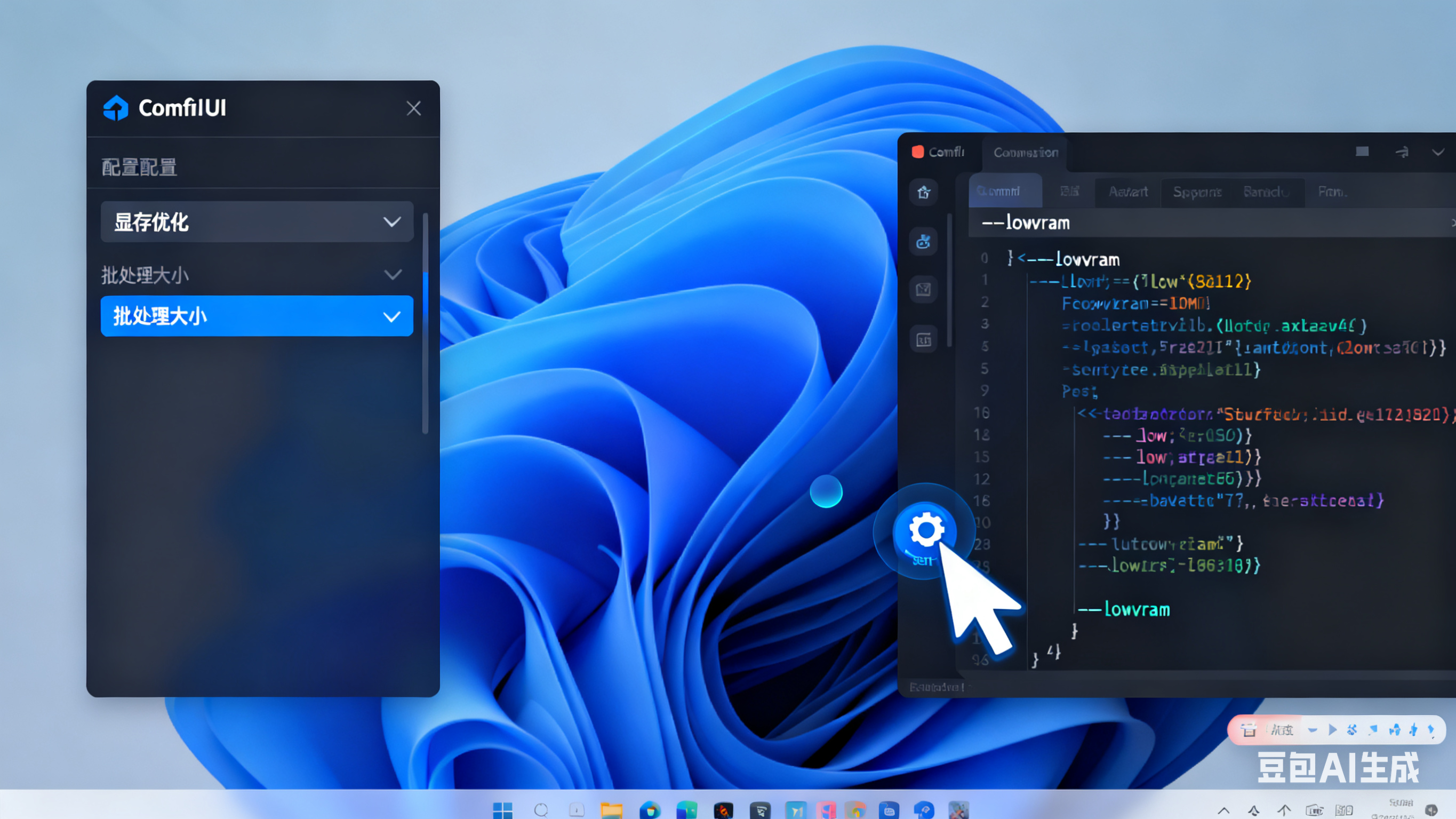1456x819 pixels.
Task: Click the ComfiIUI blue logo icon
Action: [x=116, y=107]
